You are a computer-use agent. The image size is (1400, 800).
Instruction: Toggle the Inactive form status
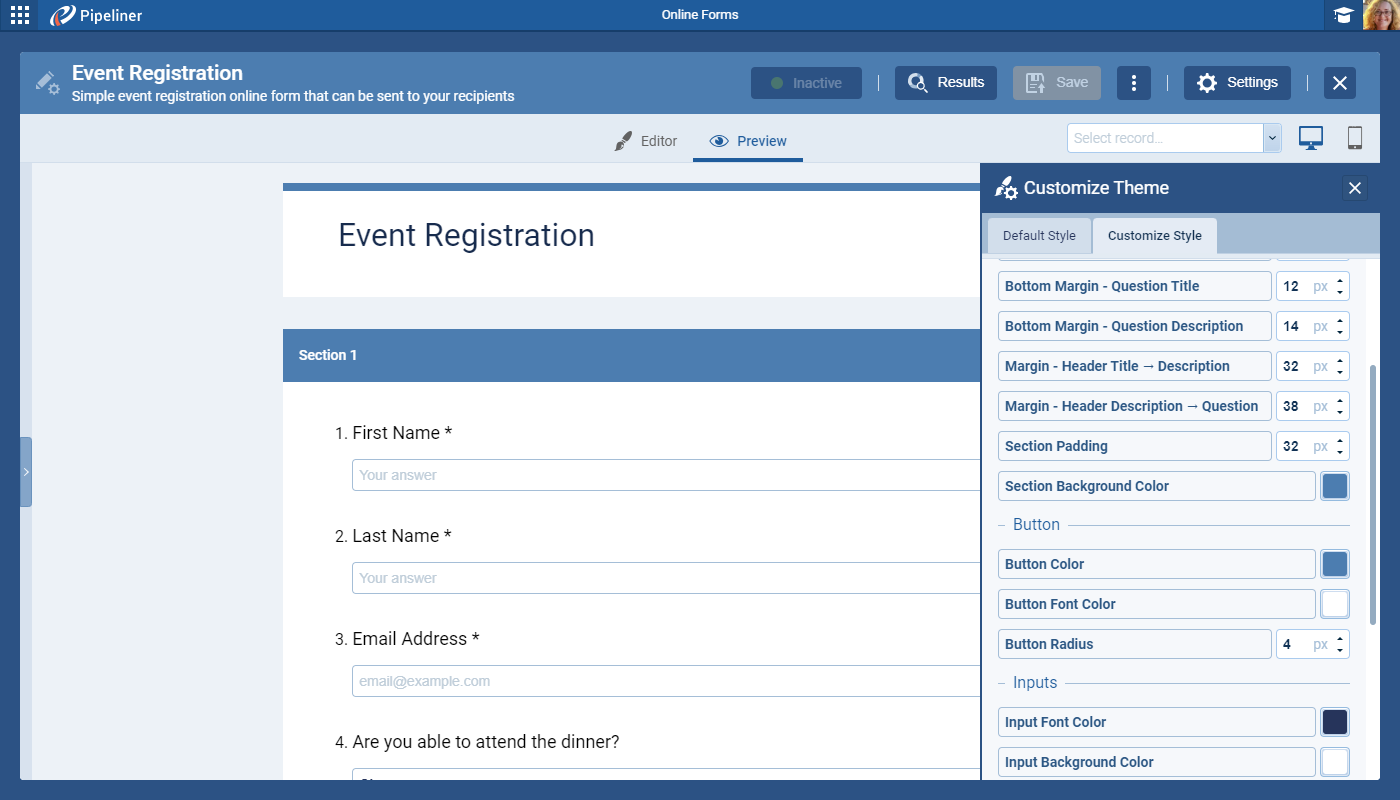pyautogui.click(x=806, y=83)
